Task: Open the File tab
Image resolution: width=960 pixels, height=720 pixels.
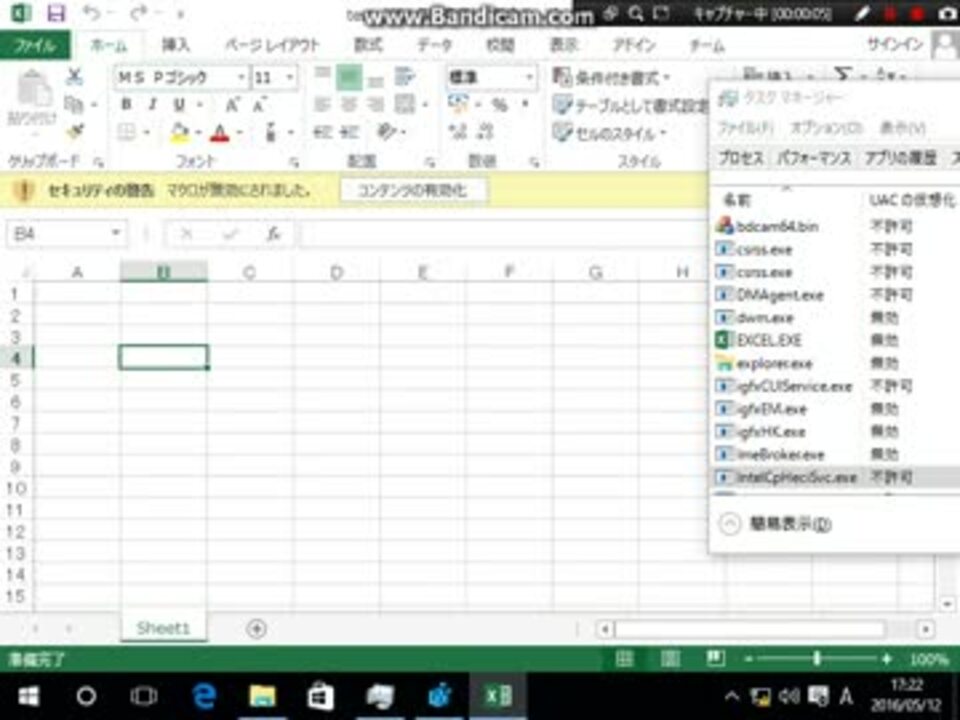Action: tap(35, 45)
